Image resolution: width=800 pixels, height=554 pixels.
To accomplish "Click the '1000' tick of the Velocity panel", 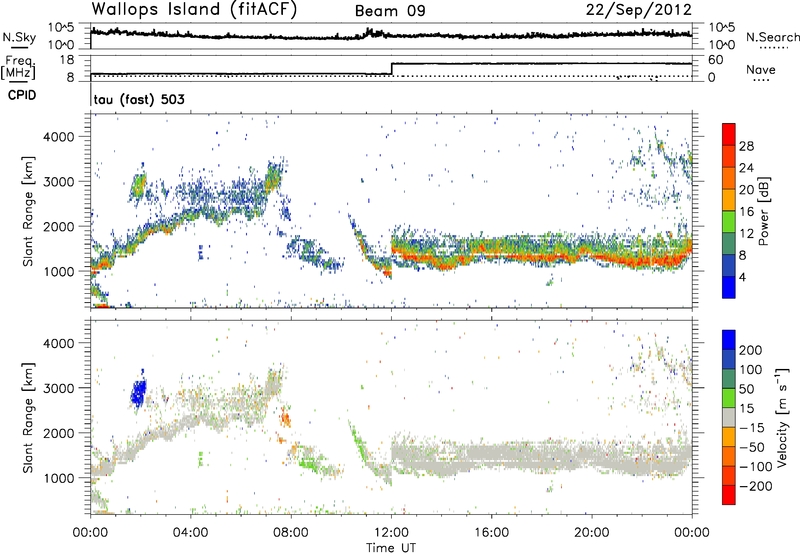I will click(x=58, y=478).
